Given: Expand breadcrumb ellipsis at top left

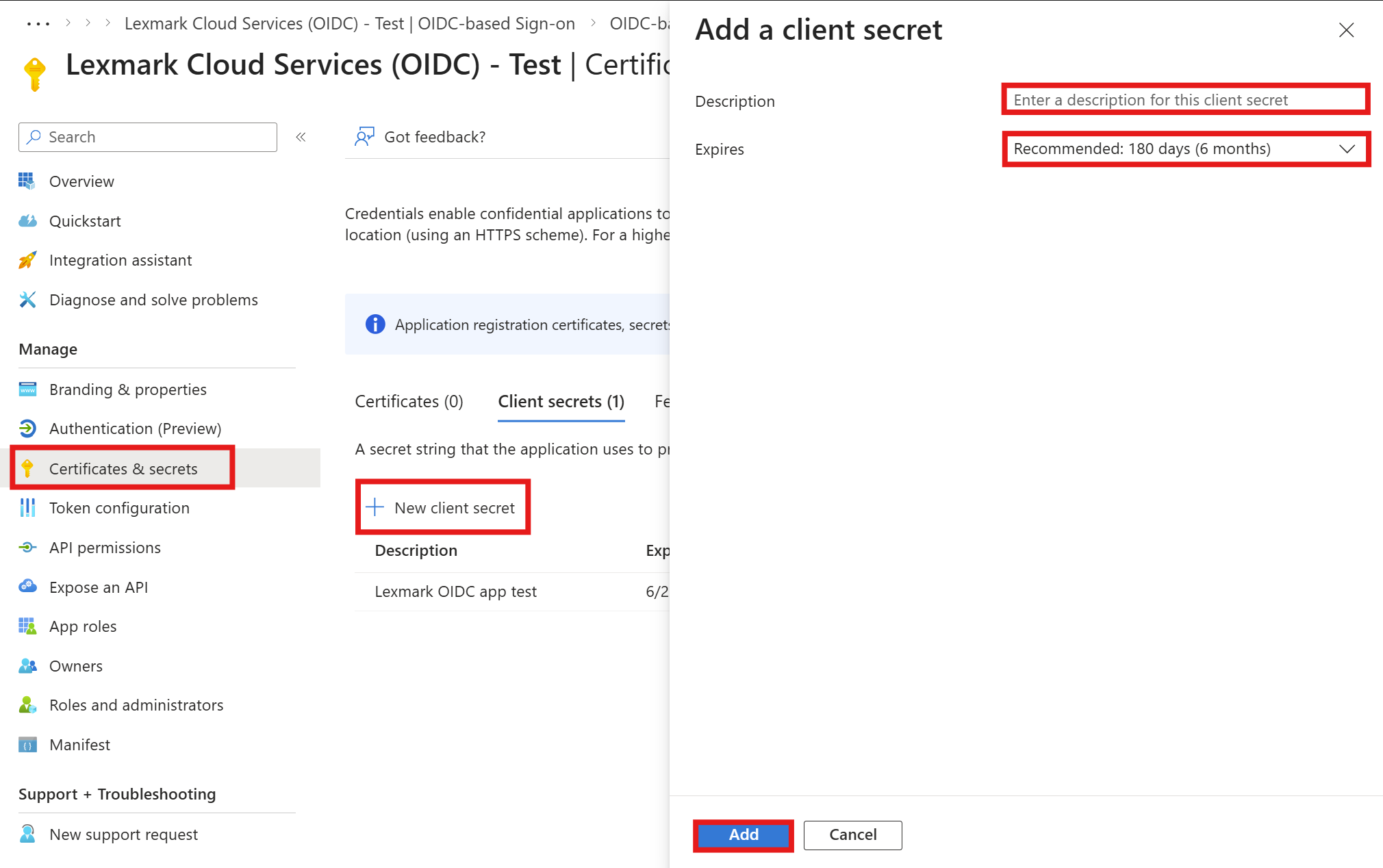Looking at the screenshot, I should (38, 24).
